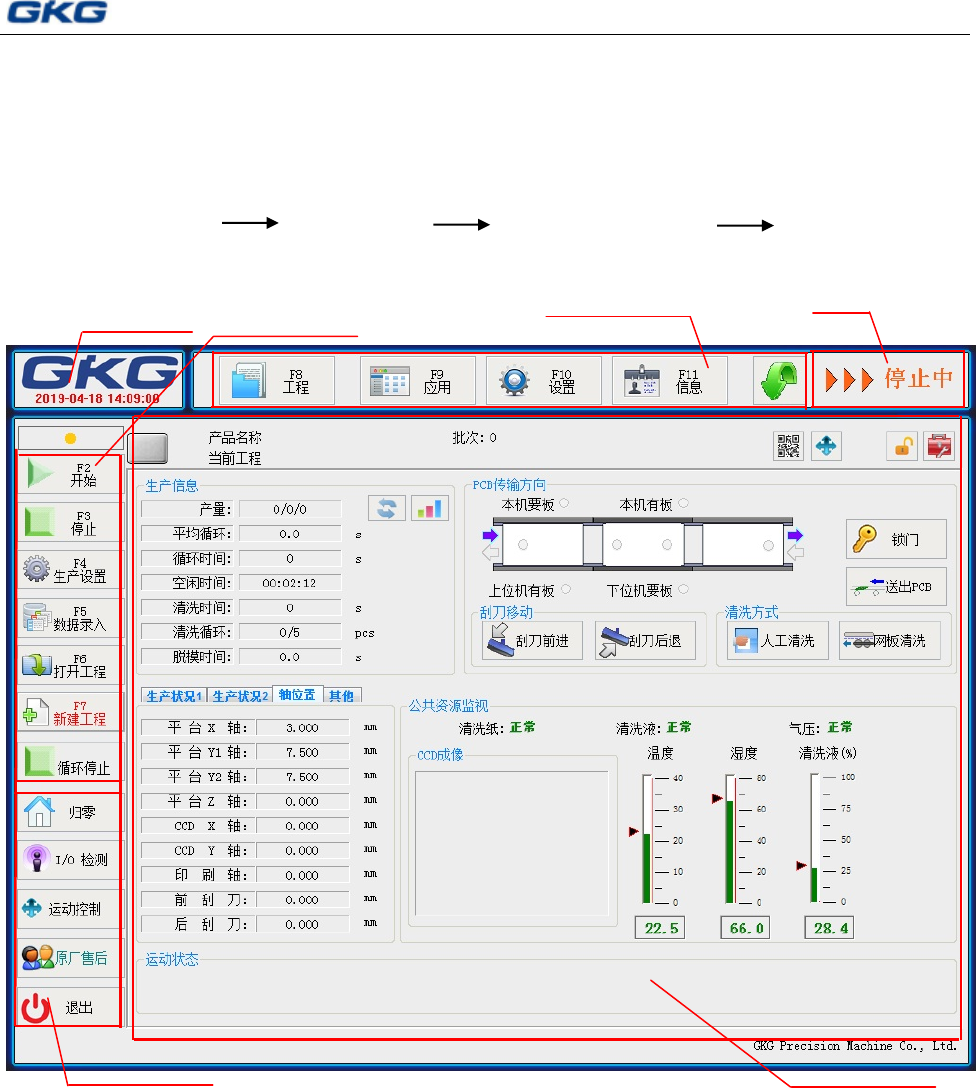Click the right purple PCB direction arrow
Viewport: 976px width, 1088px height.
pos(795,535)
